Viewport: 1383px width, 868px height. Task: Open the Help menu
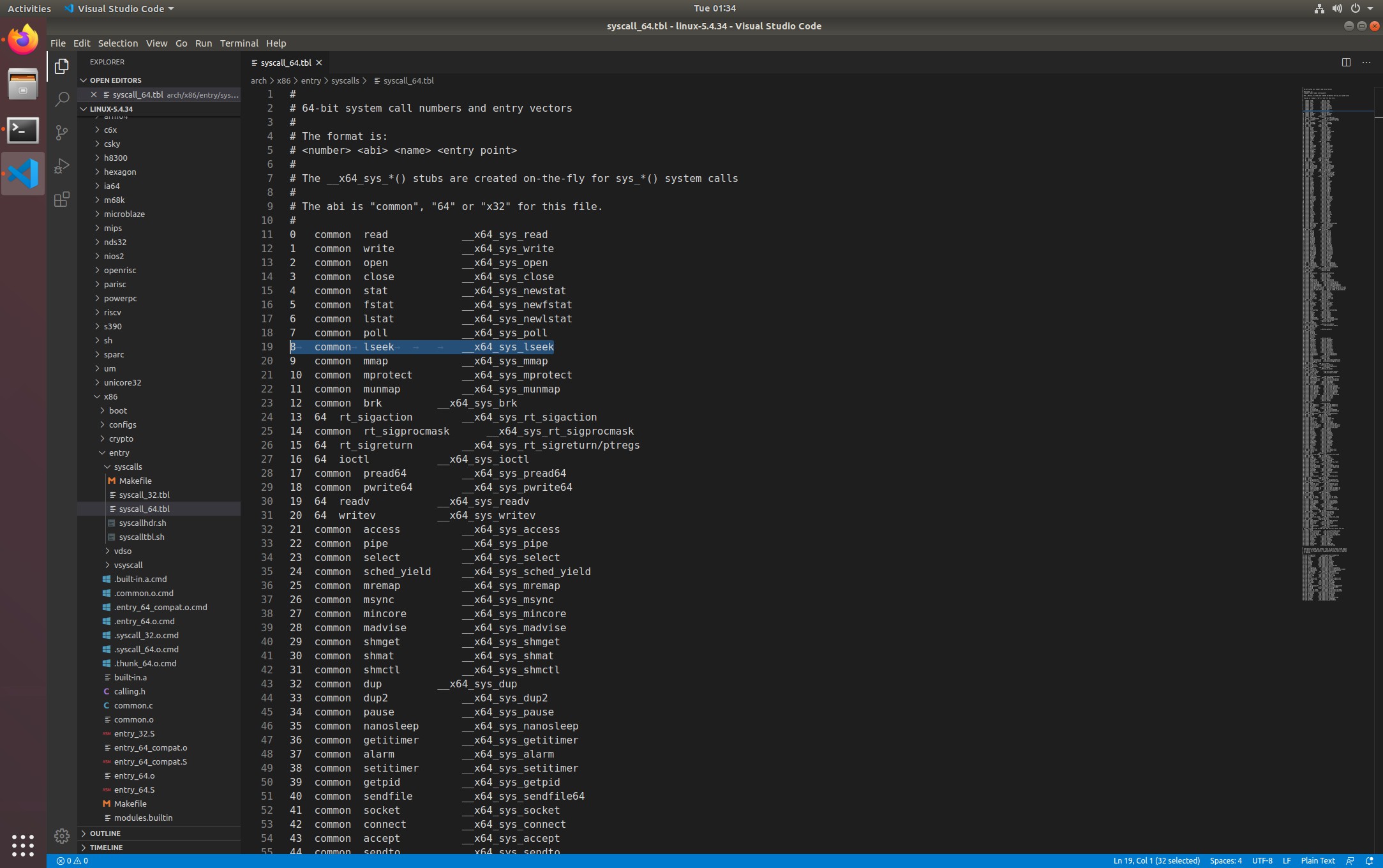coord(276,43)
